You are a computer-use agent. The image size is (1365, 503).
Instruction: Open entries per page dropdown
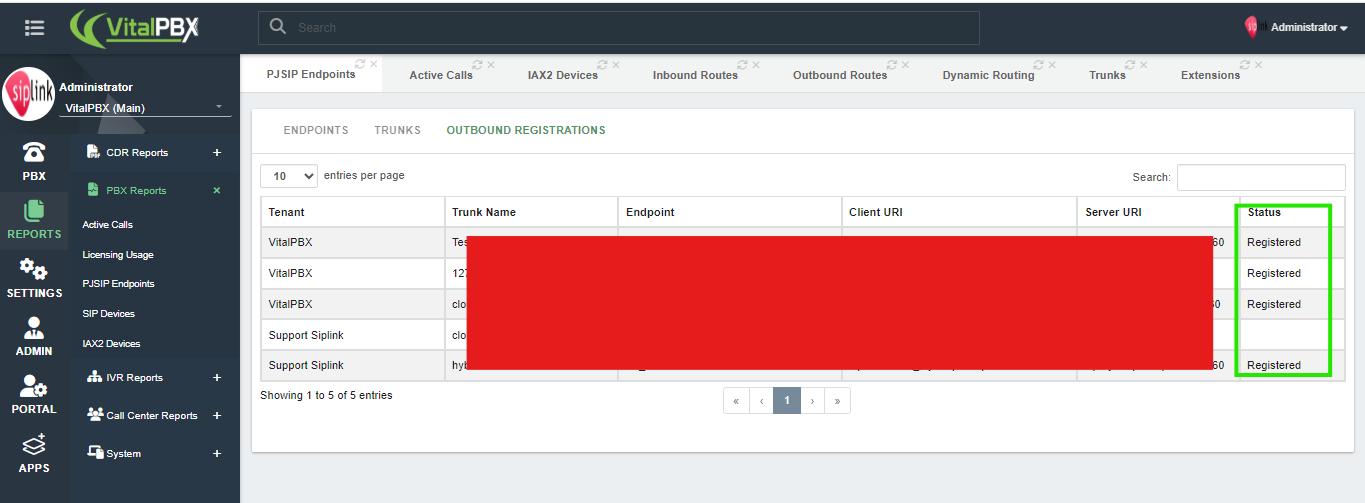tap(289, 176)
